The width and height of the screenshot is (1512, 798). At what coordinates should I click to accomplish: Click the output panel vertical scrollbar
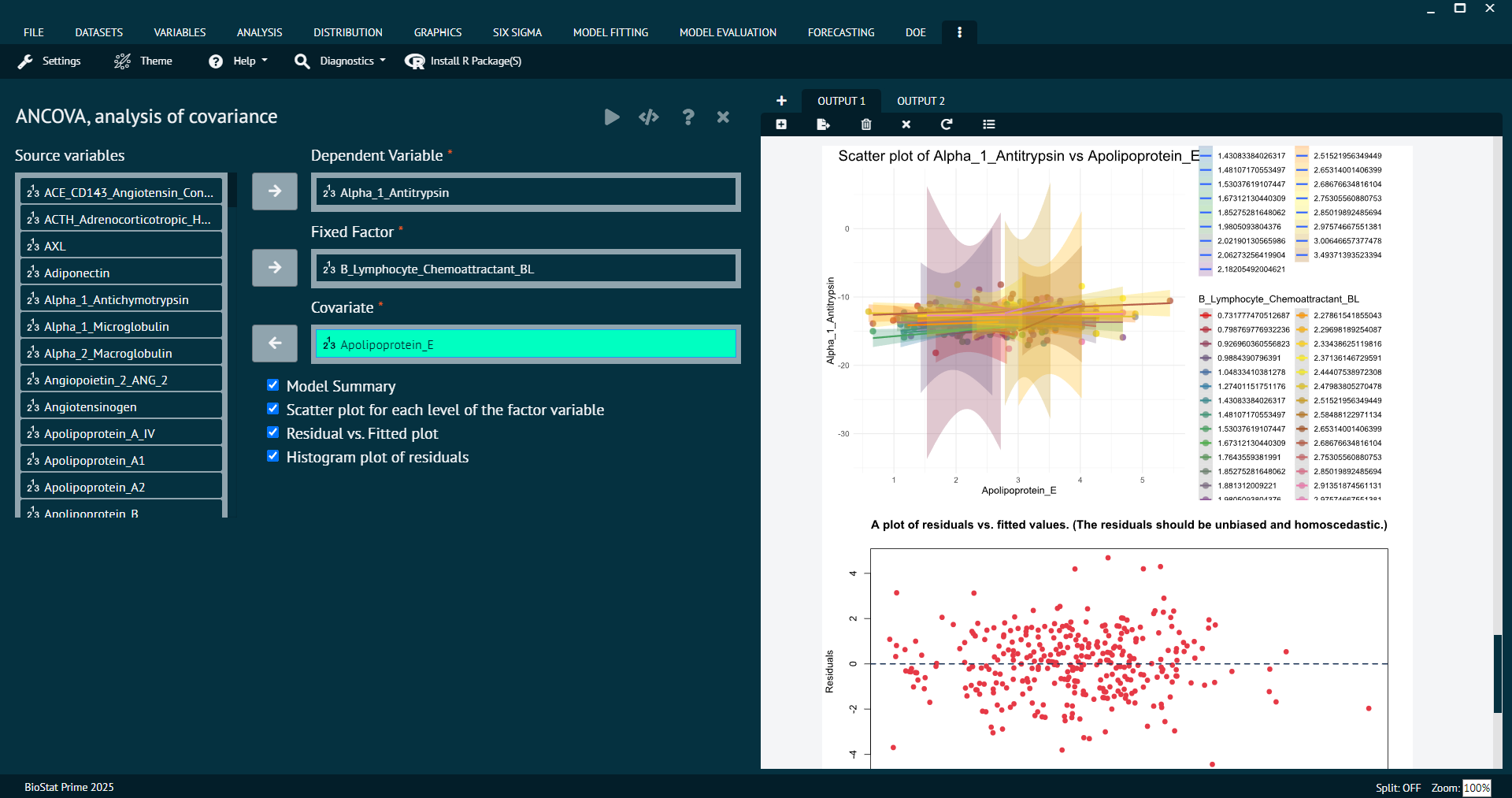click(x=1498, y=674)
